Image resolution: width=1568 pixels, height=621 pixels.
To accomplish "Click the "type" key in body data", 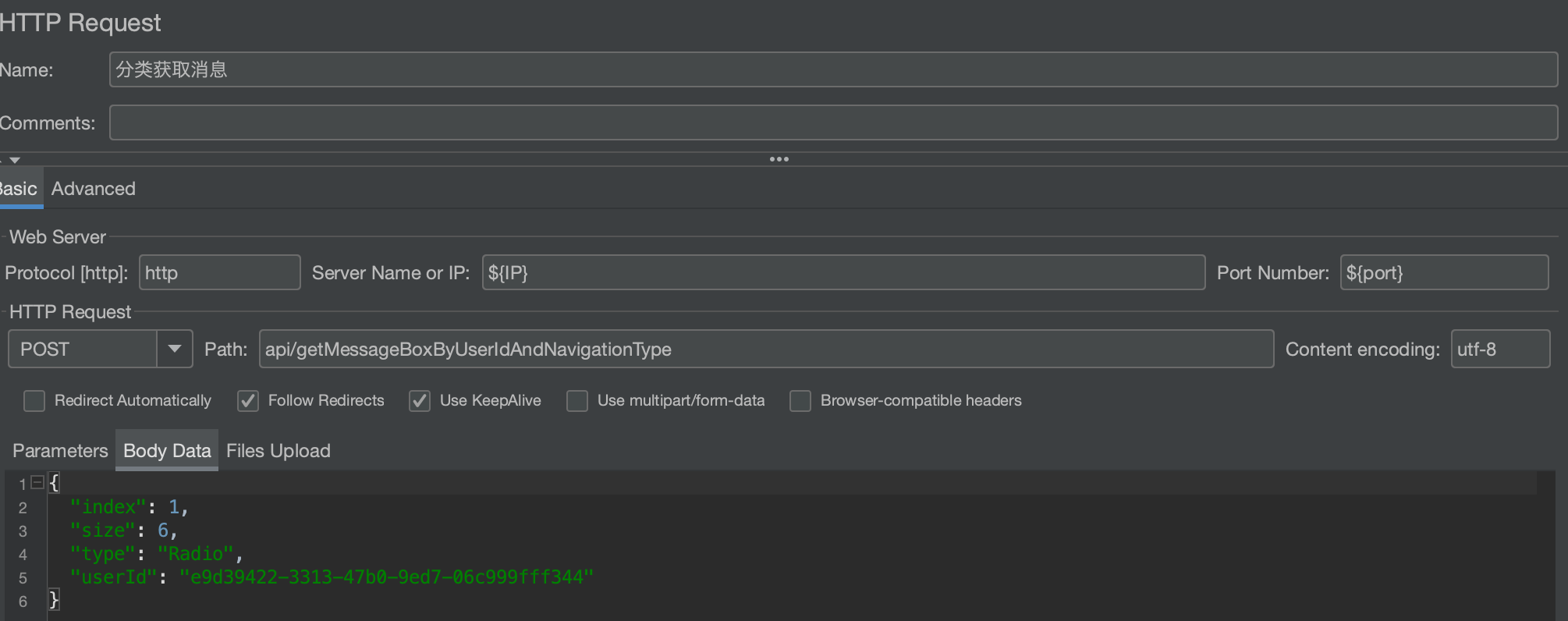I will pos(102,554).
